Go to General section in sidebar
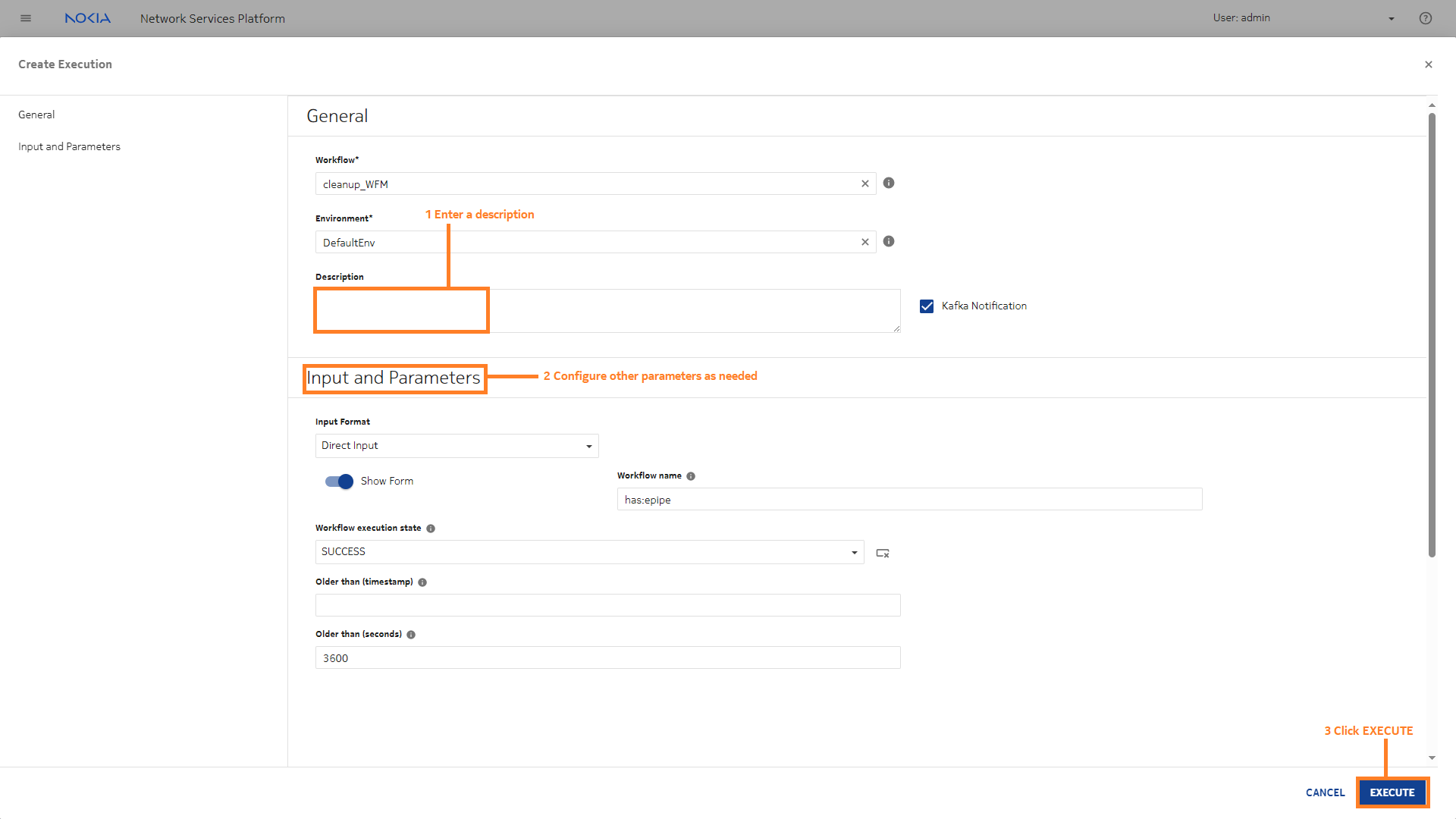The width and height of the screenshot is (1456, 819). (x=36, y=115)
